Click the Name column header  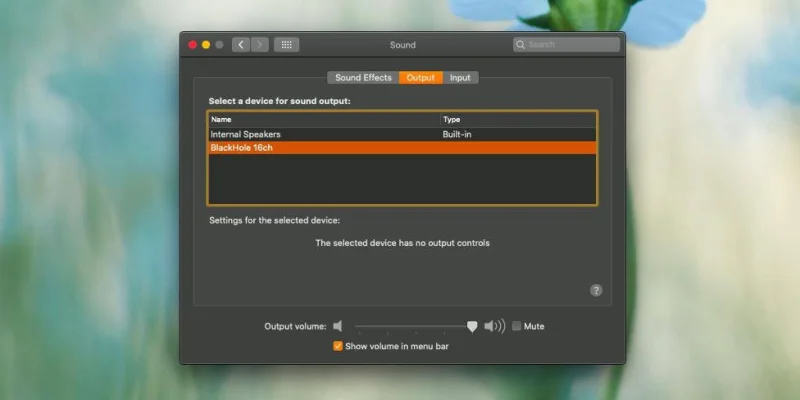point(324,119)
